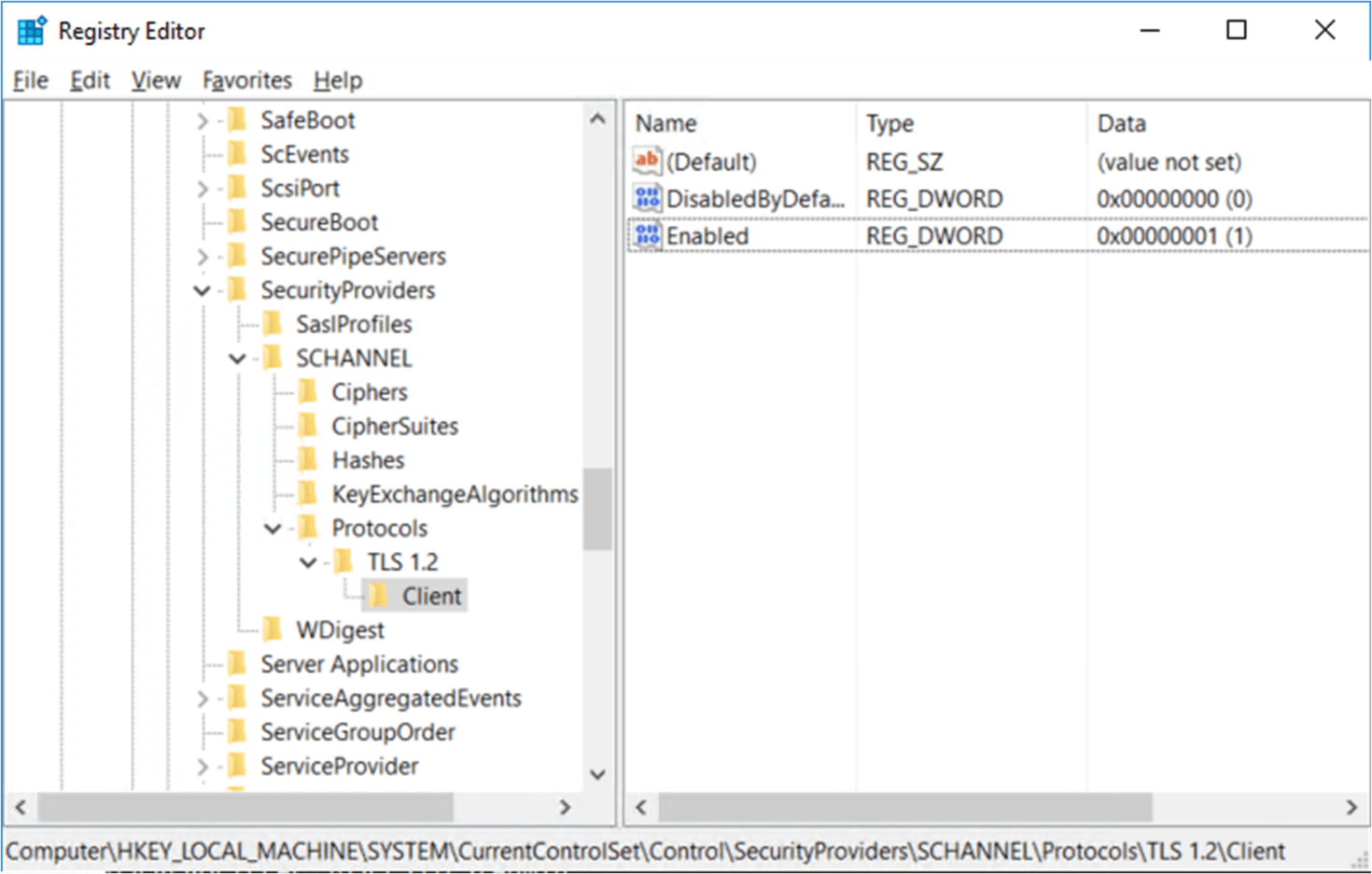Select the CipherSuites folder icon
1372x874 pixels.
coord(310,426)
